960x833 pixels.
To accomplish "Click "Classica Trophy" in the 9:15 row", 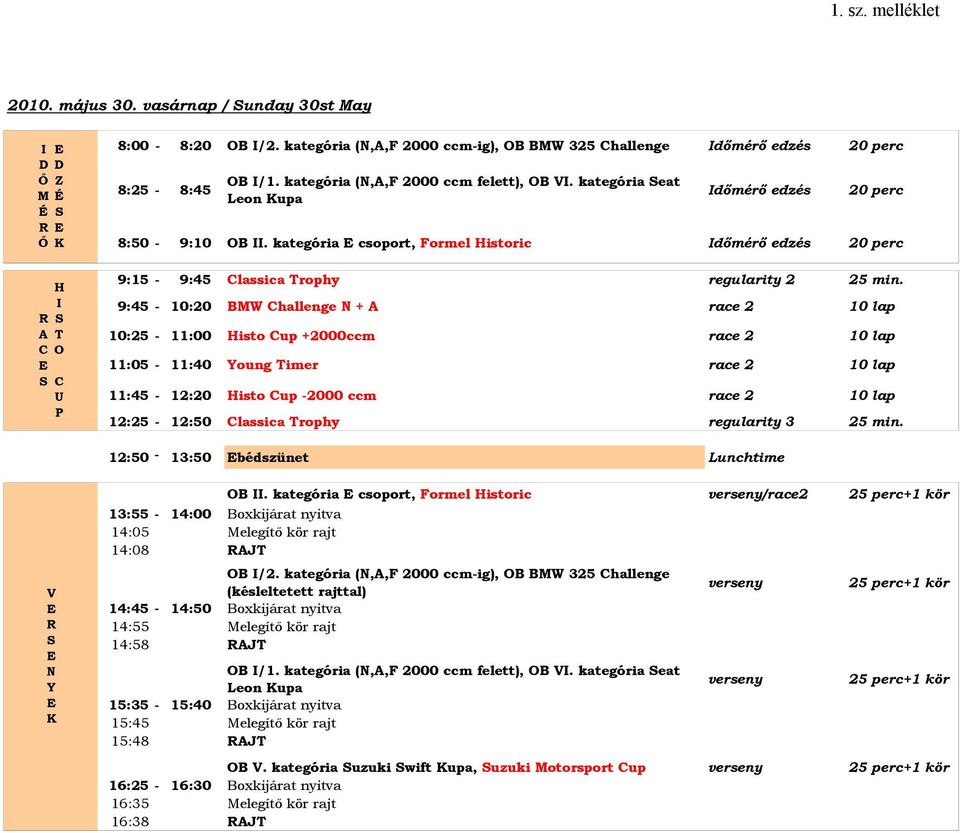I will click(x=283, y=280).
